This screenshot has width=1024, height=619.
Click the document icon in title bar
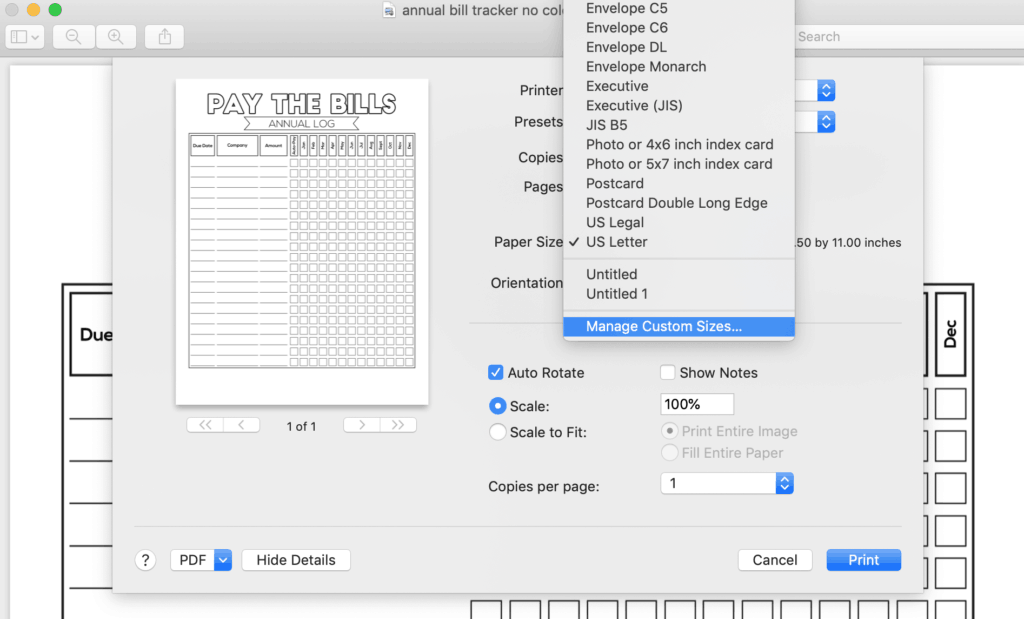point(389,10)
